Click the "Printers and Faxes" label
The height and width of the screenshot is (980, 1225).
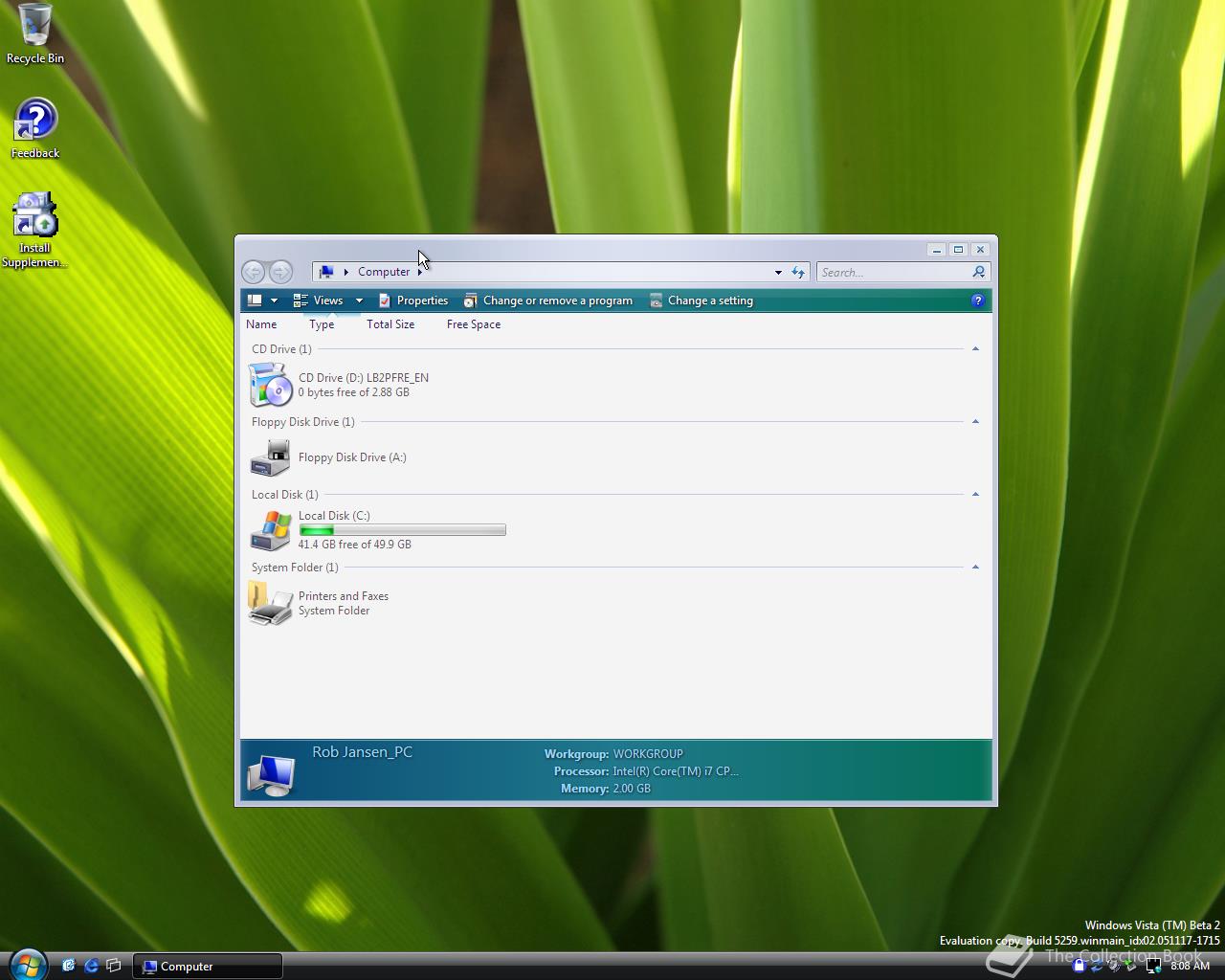pos(344,596)
